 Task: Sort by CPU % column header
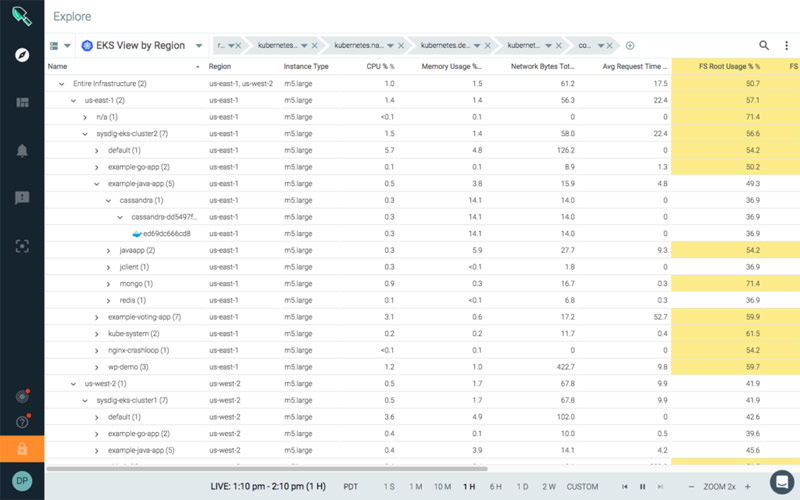point(380,66)
